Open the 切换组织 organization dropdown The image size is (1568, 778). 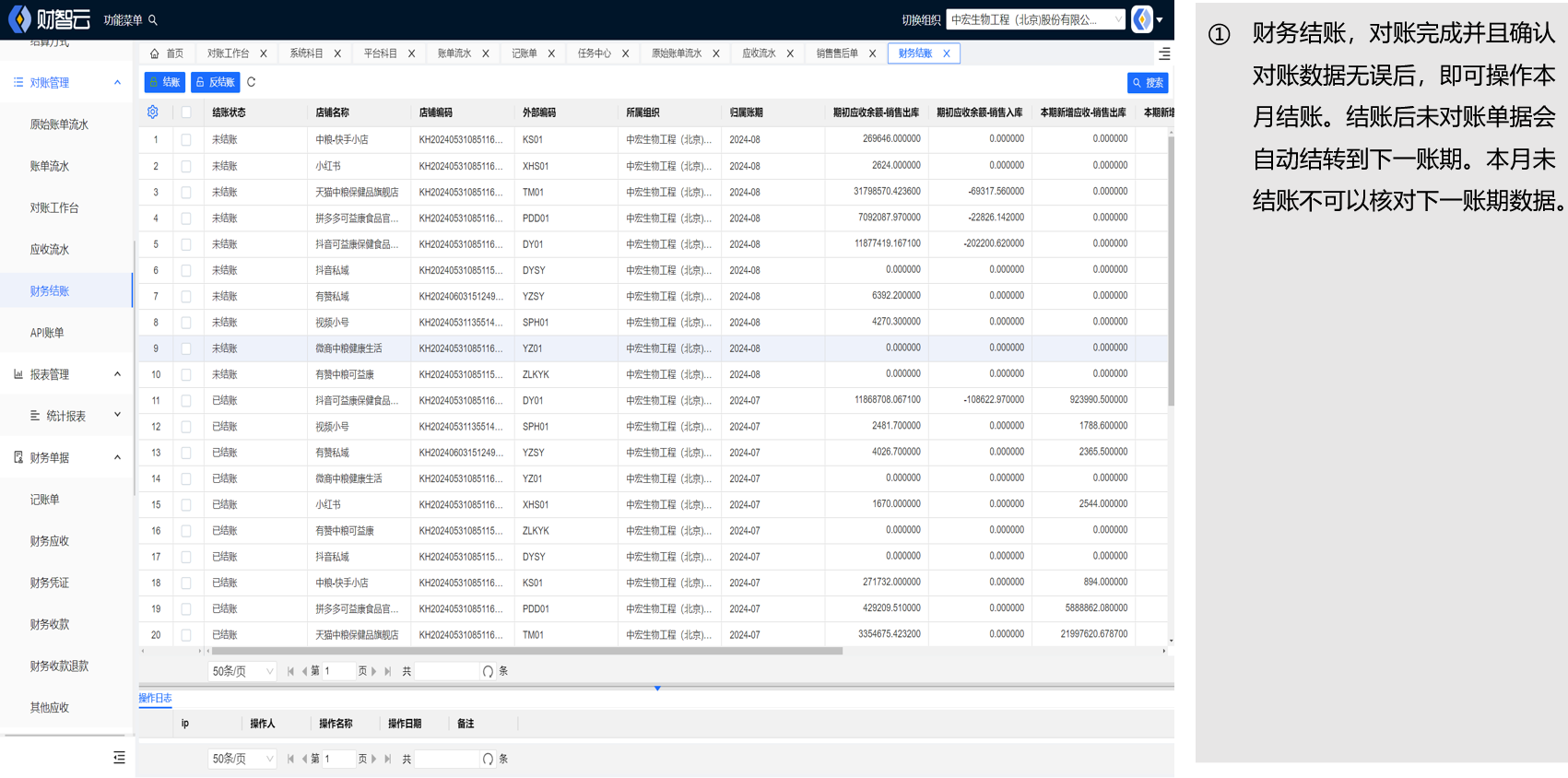click(1036, 19)
